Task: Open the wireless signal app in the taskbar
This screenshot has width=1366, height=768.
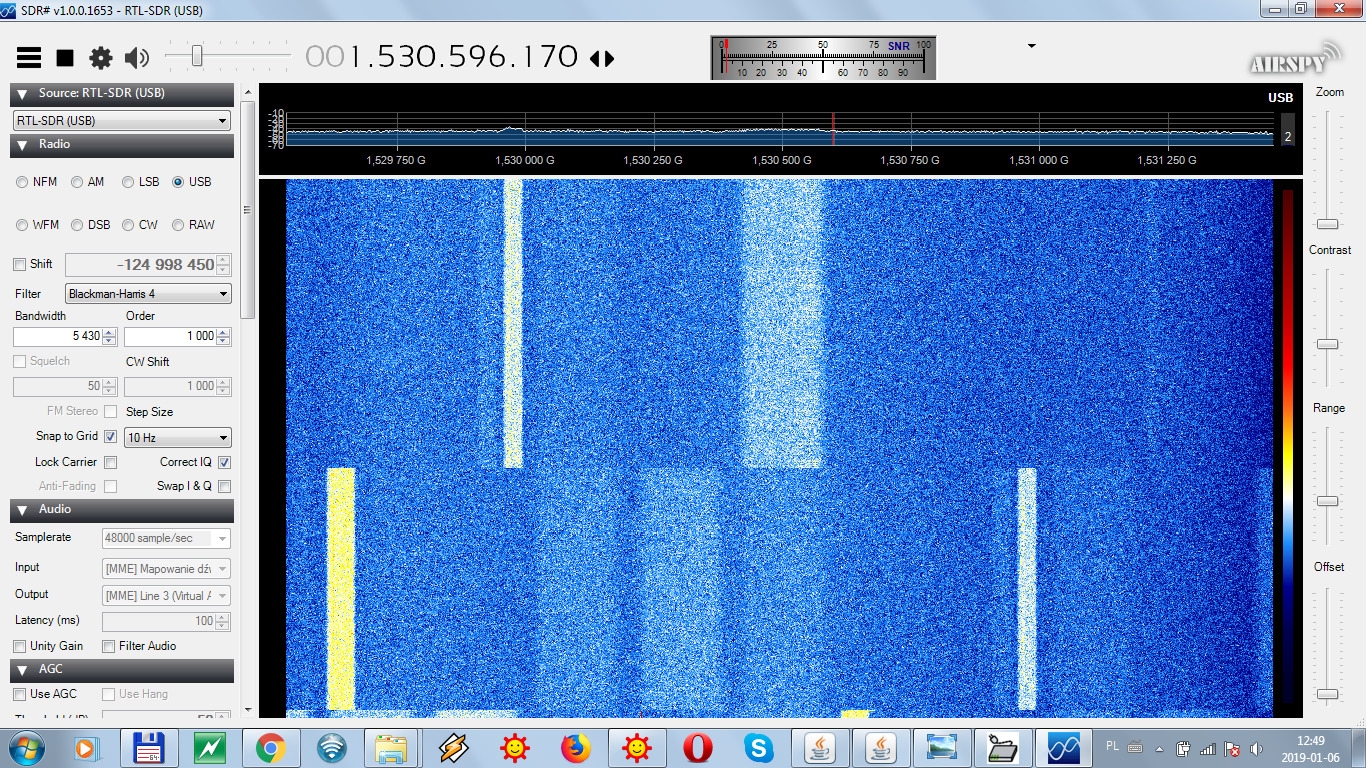Action: pyautogui.click(x=332, y=748)
